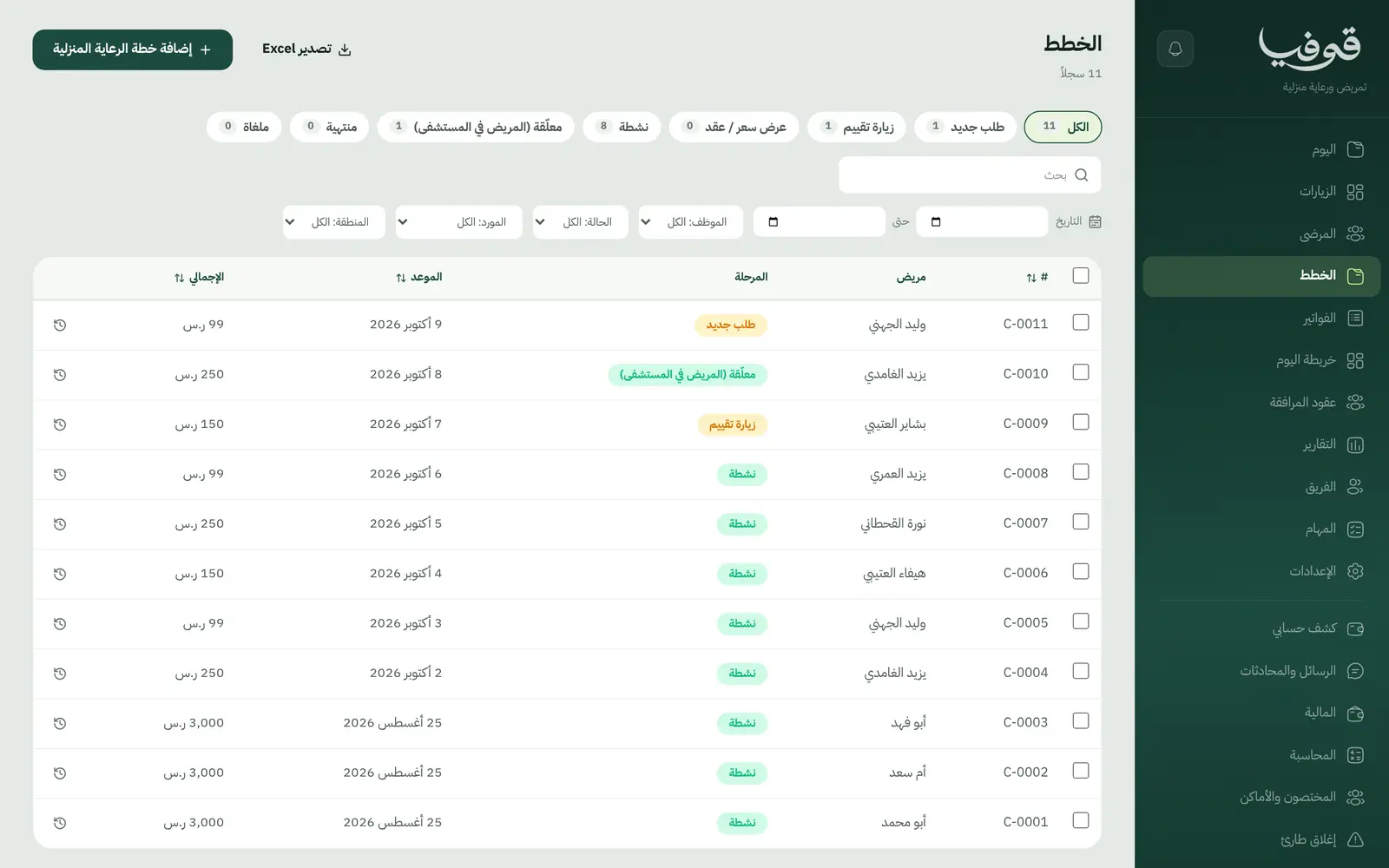
Task: Open اليوم in the sidebar
Action: click(x=1262, y=149)
